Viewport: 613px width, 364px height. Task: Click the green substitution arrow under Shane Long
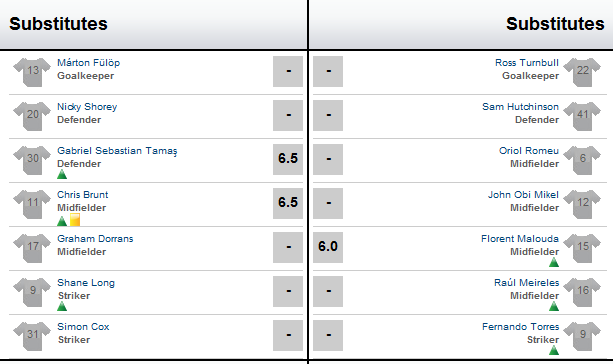point(62,306)
